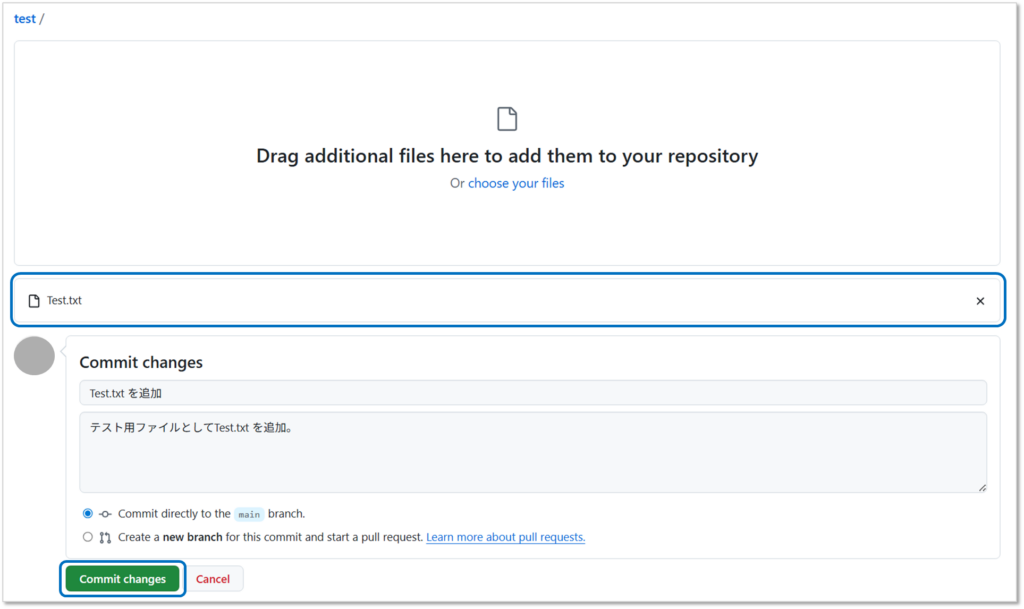1024x609 pixels.
Task: Open the test repository breadcrumb link
Action: pyautogui.click(x=24, y=19)
